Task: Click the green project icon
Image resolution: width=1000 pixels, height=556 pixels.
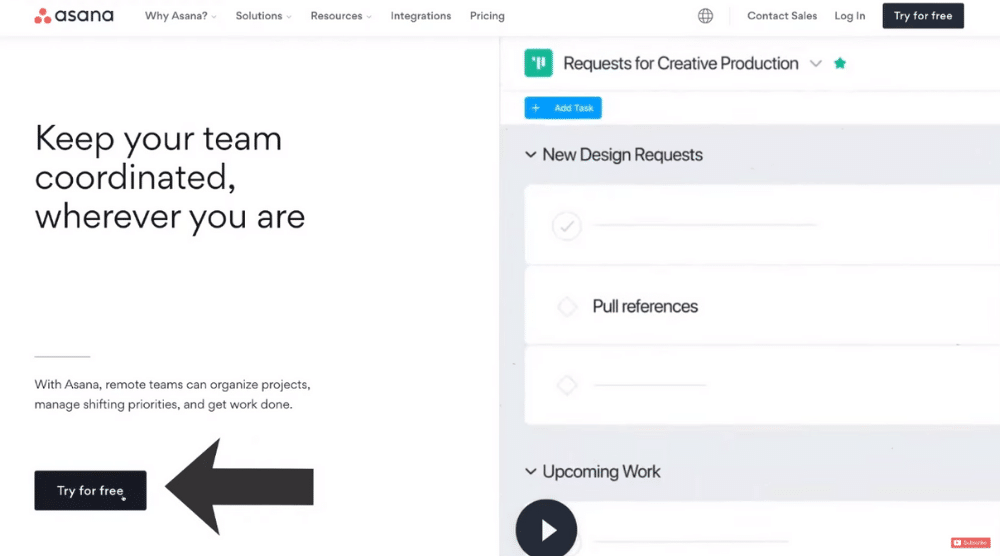Action: click(x=538, y=63)
